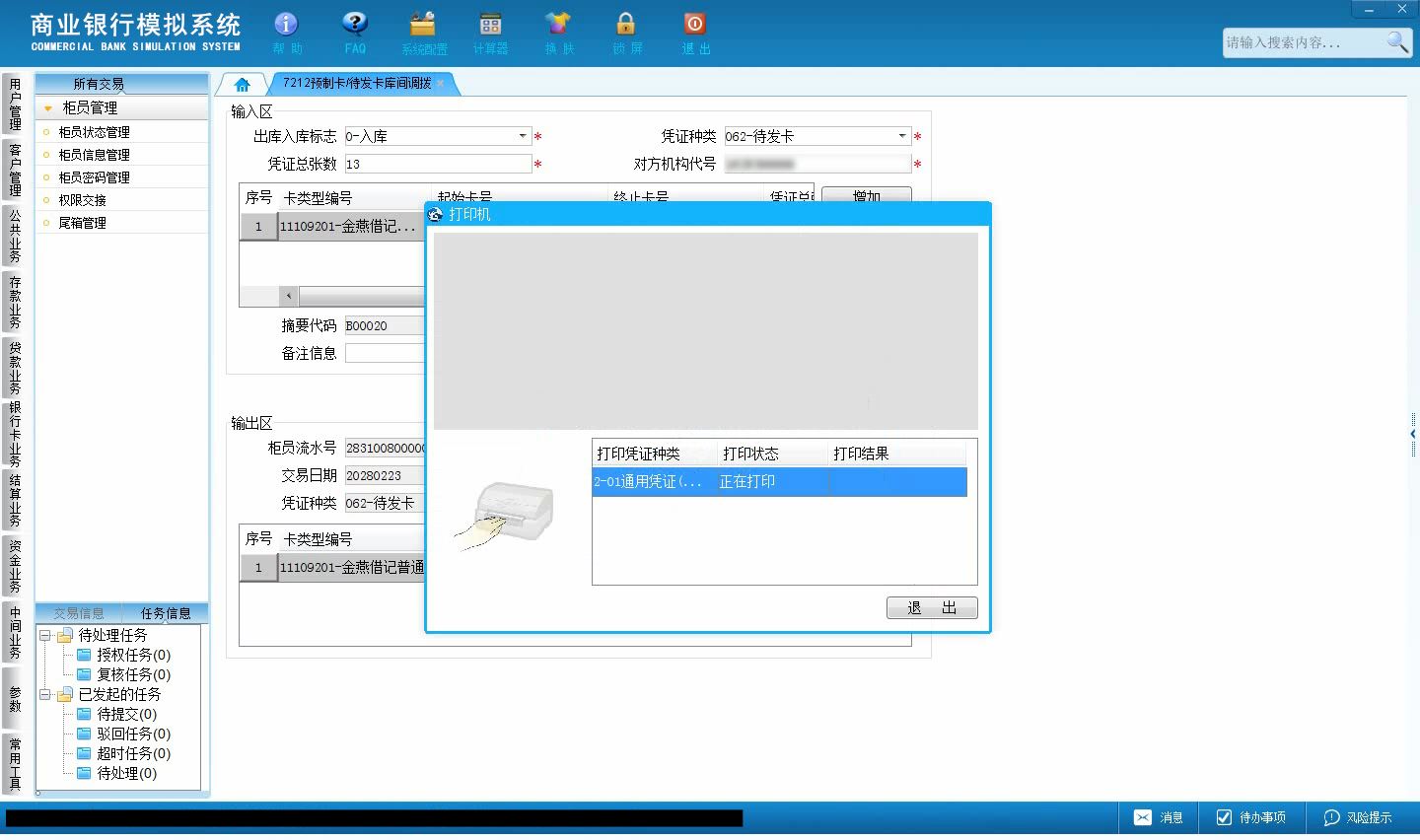Click folder icon beside 超时任务(0)
The image size is (1420, 840).
84,753
